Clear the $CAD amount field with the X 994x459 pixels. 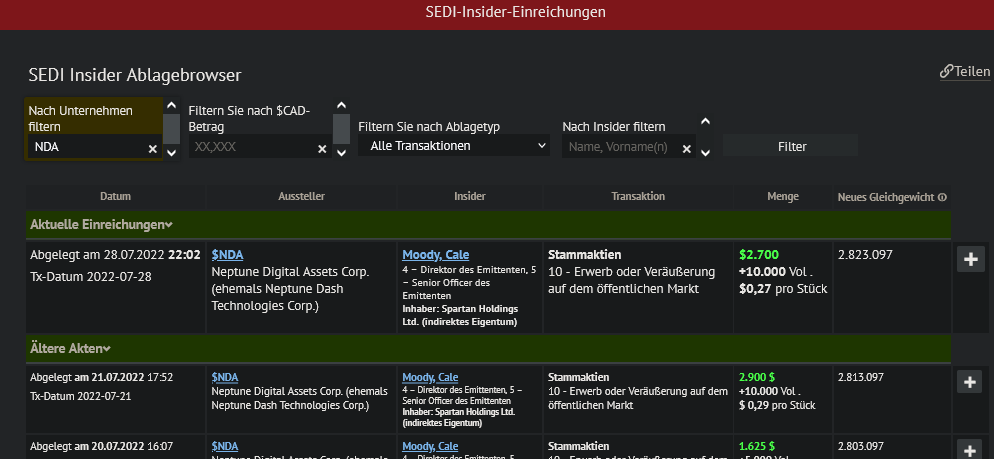[322, 148]
